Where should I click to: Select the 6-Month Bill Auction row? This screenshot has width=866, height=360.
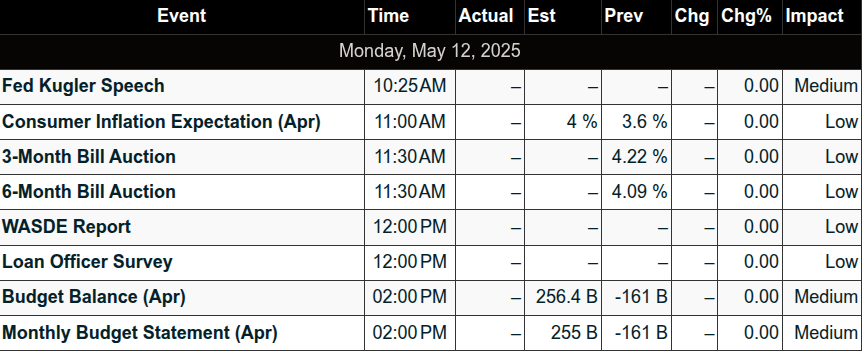pyautogui.click(x=431, y=192)
